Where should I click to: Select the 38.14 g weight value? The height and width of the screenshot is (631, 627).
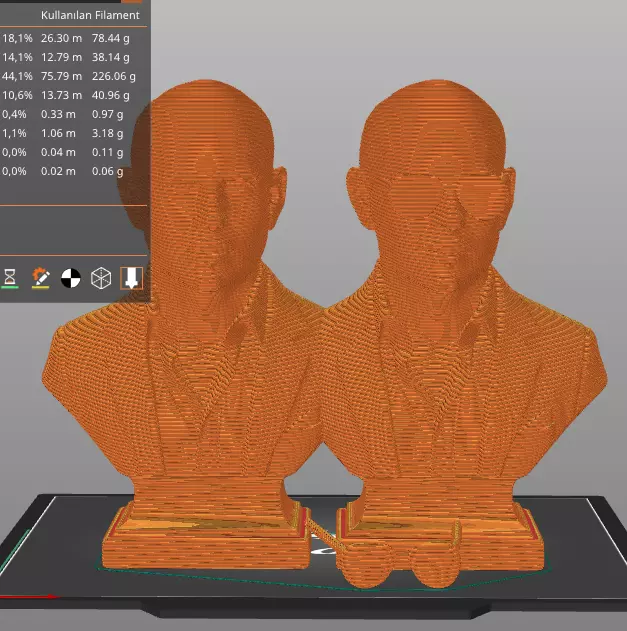click(x=111, y=57)
